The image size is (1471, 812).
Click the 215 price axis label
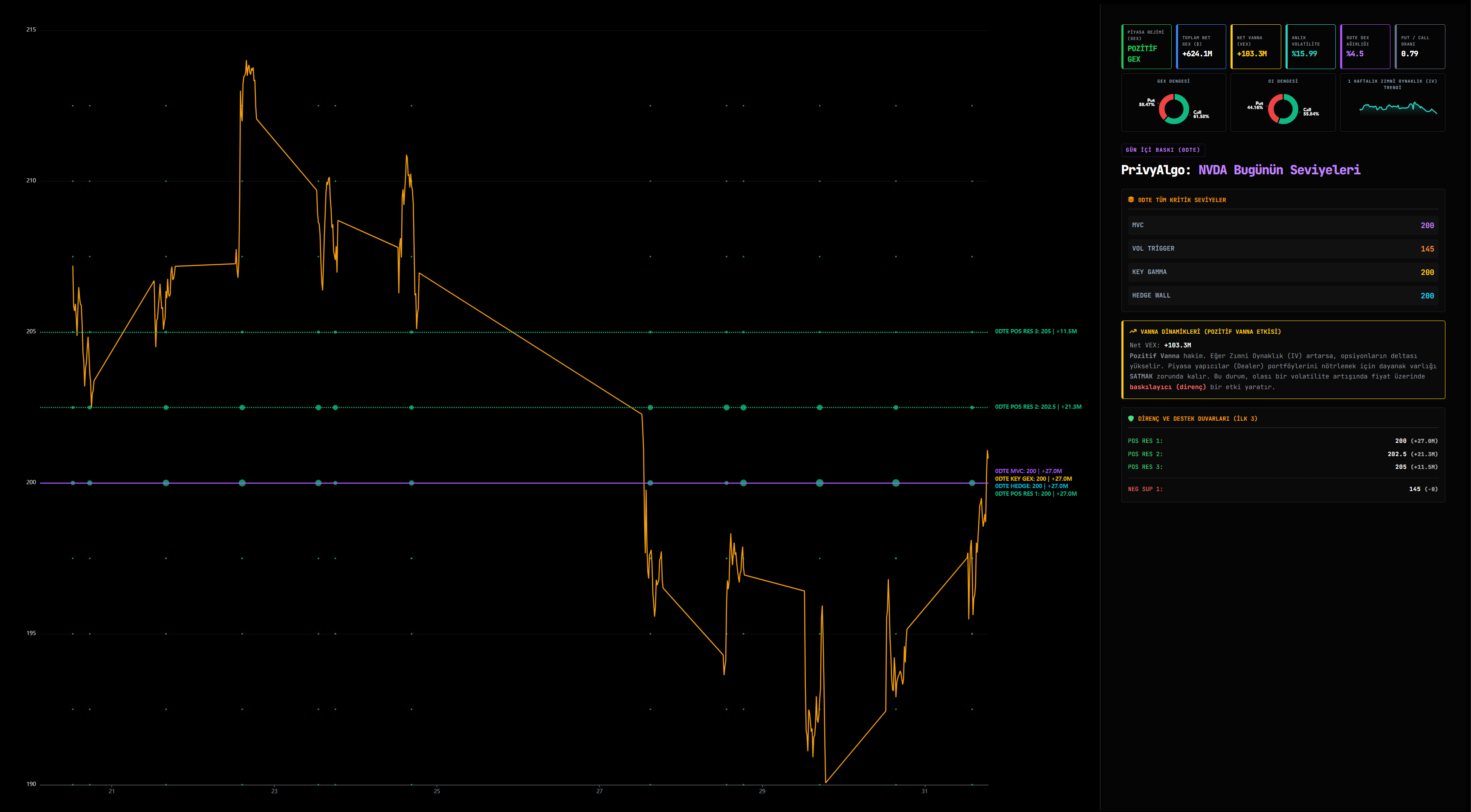click(x=31, y=30)
